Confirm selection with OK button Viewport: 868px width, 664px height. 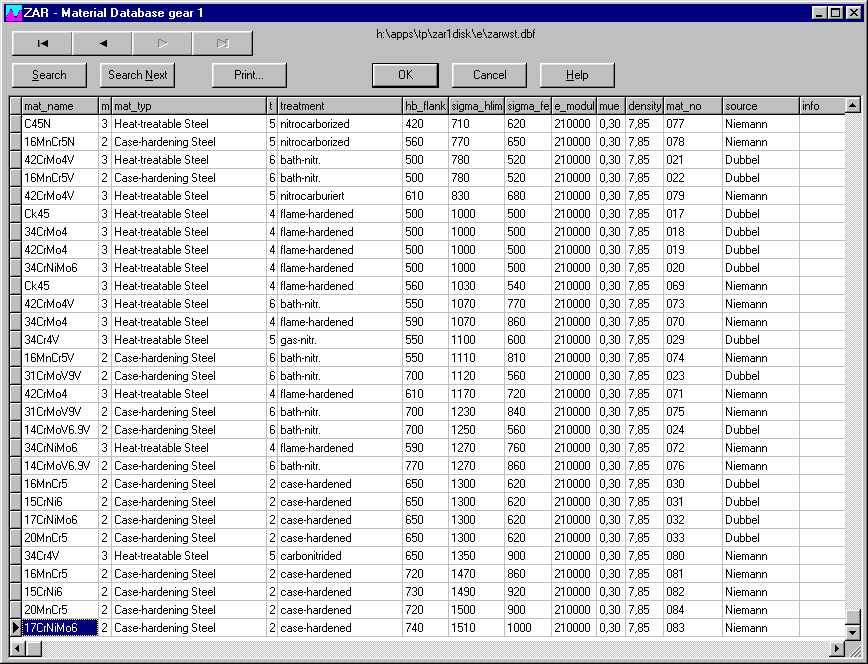coord(405,75)
